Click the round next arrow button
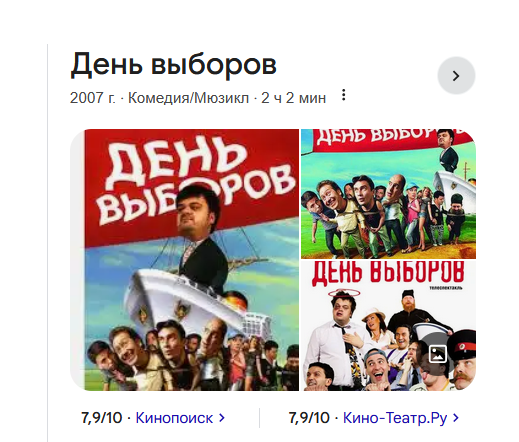The width and height of the screenshot is (519, 442). tap(456, 76)
